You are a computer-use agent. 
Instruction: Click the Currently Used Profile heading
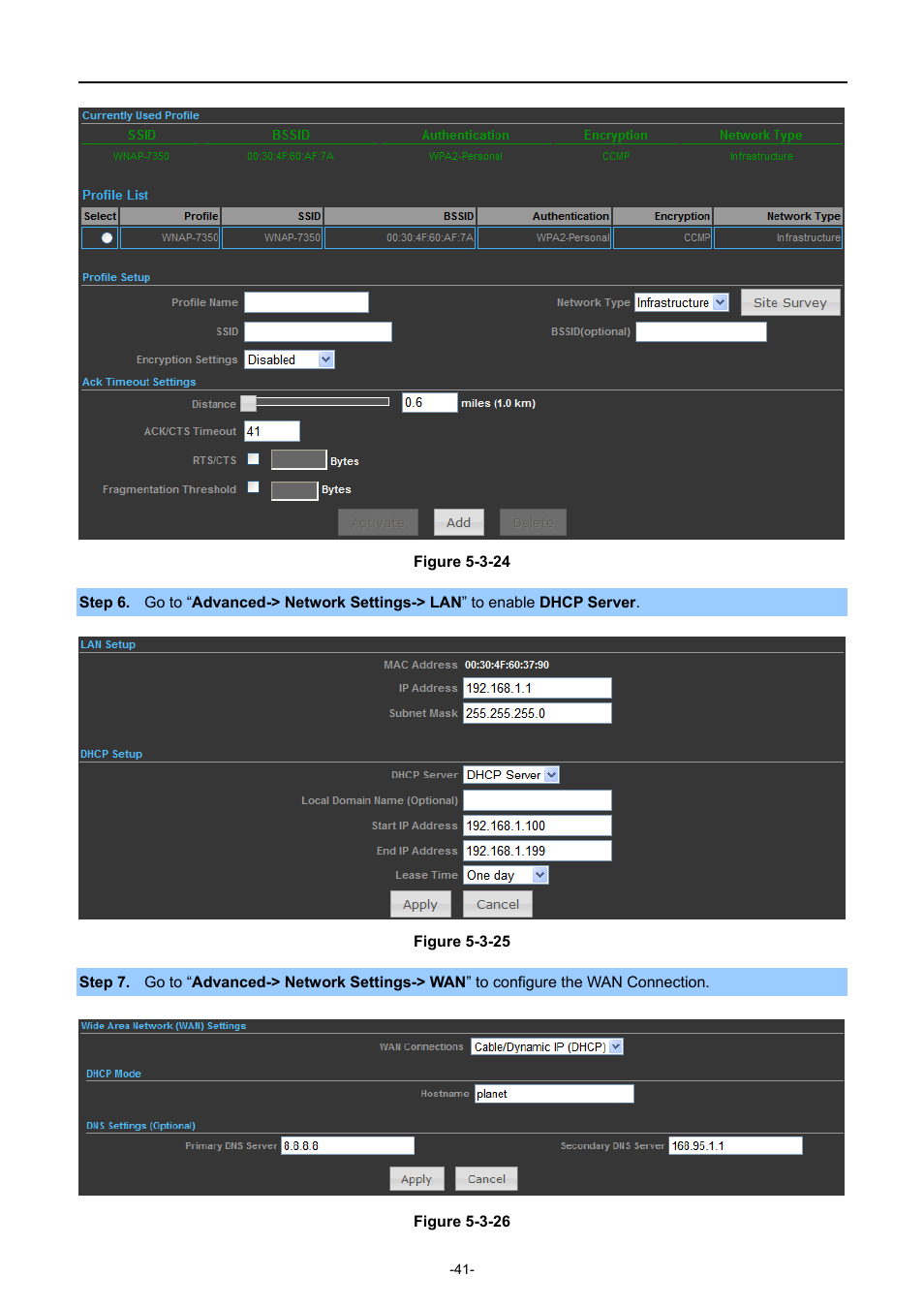tap(140, 115)
